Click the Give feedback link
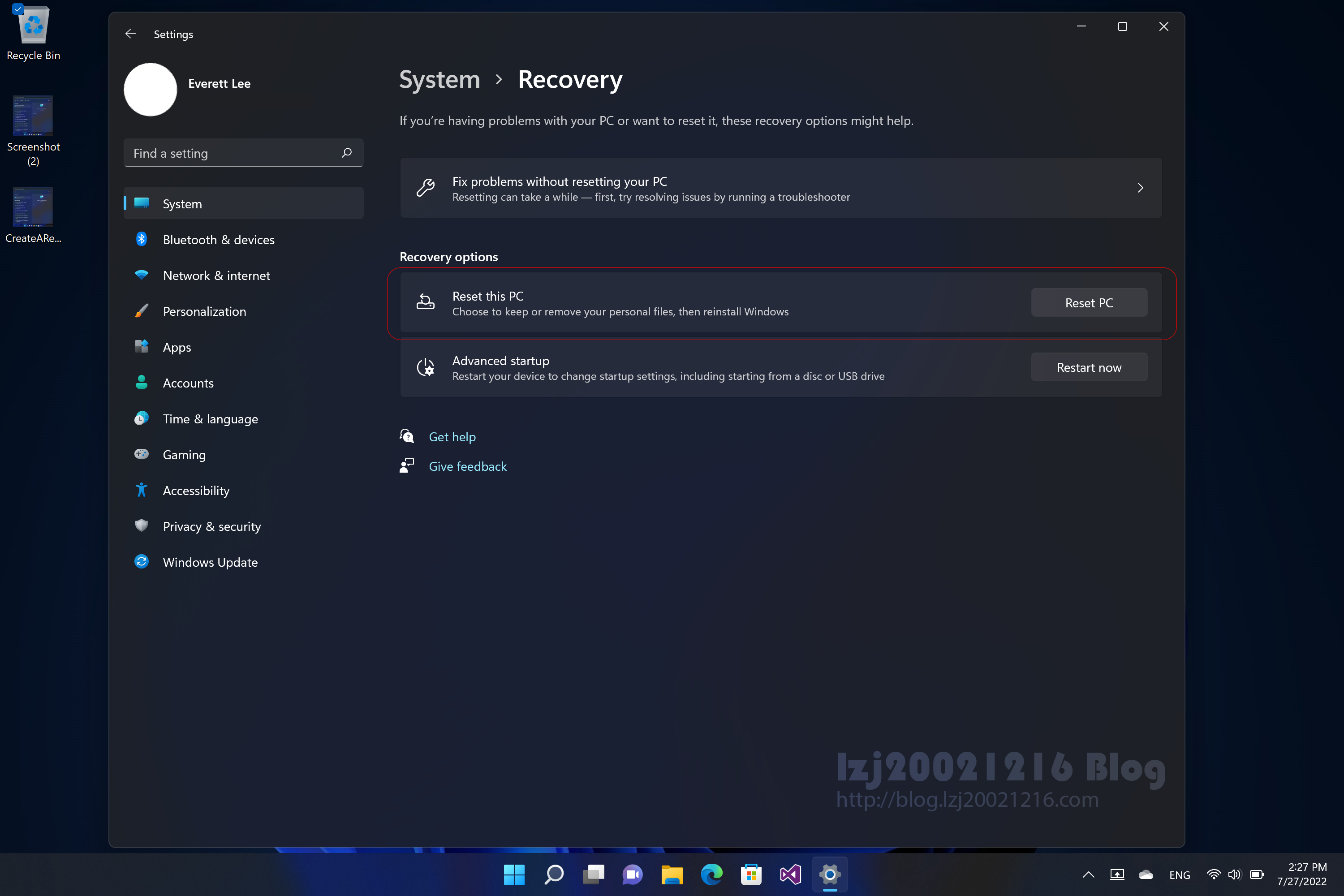 point(467,466)
